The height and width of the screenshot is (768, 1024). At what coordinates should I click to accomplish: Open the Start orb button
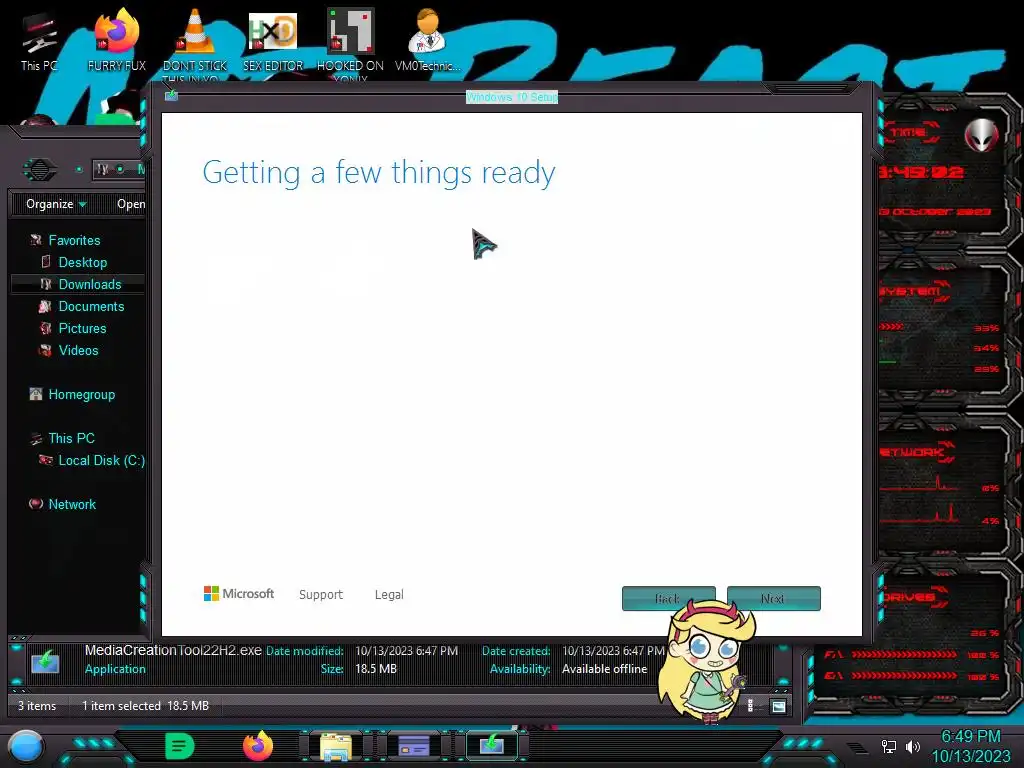click(x=25, y=746)
